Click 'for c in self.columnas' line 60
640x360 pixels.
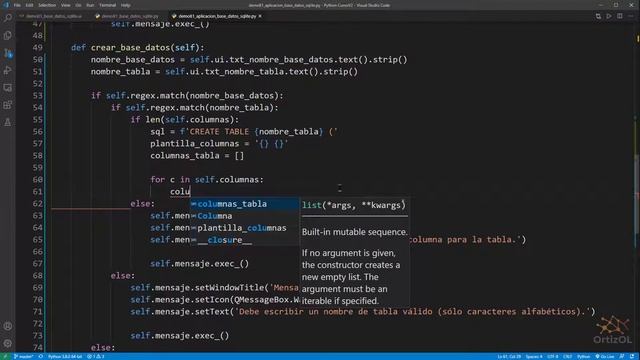[x=207, y=180]
